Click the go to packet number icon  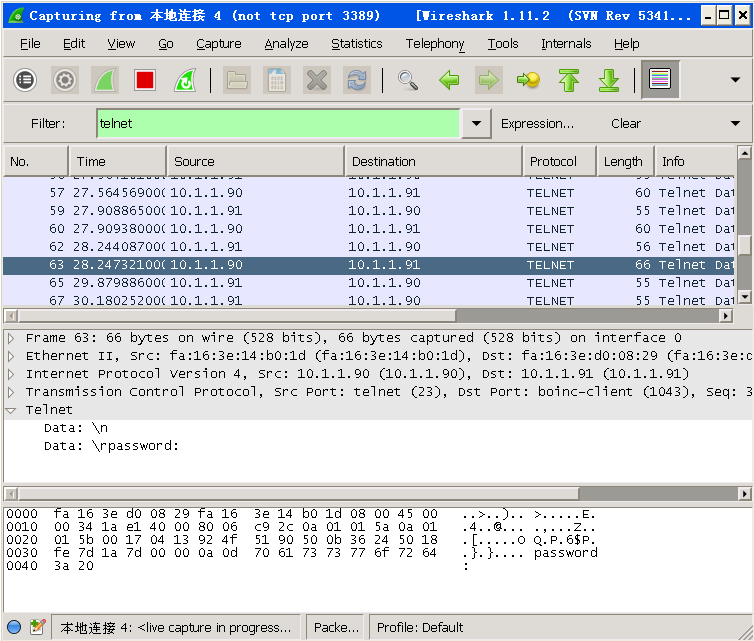point(528,80)
